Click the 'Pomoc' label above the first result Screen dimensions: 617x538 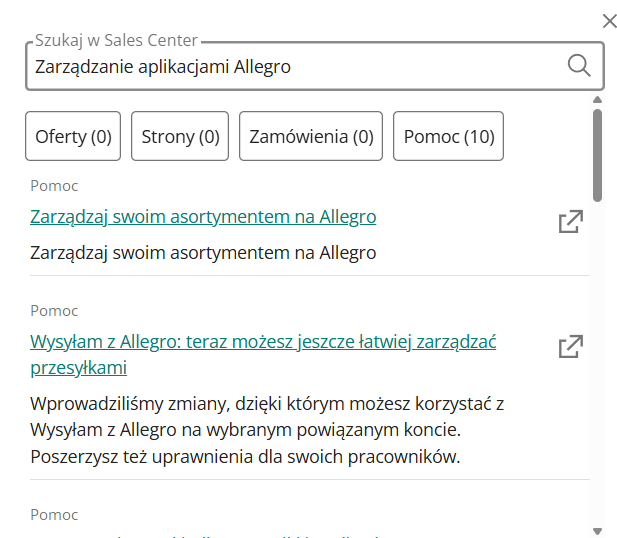pos(54,186)
